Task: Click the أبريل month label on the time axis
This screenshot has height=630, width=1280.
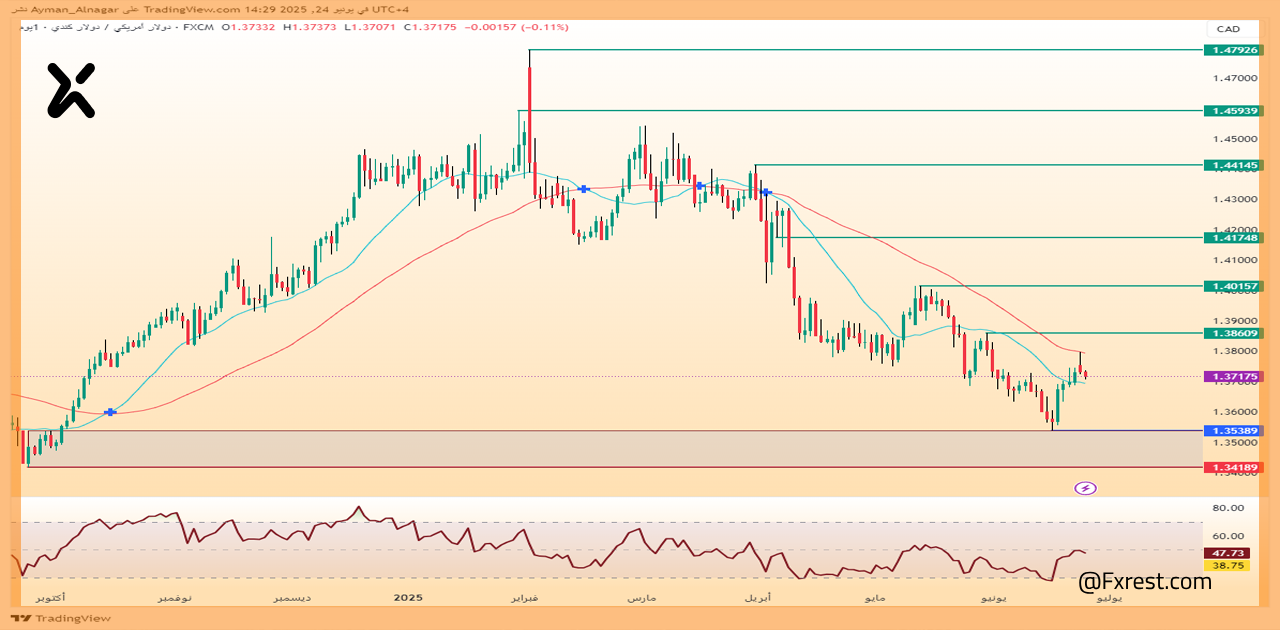Action: click(x=758, y=598)
